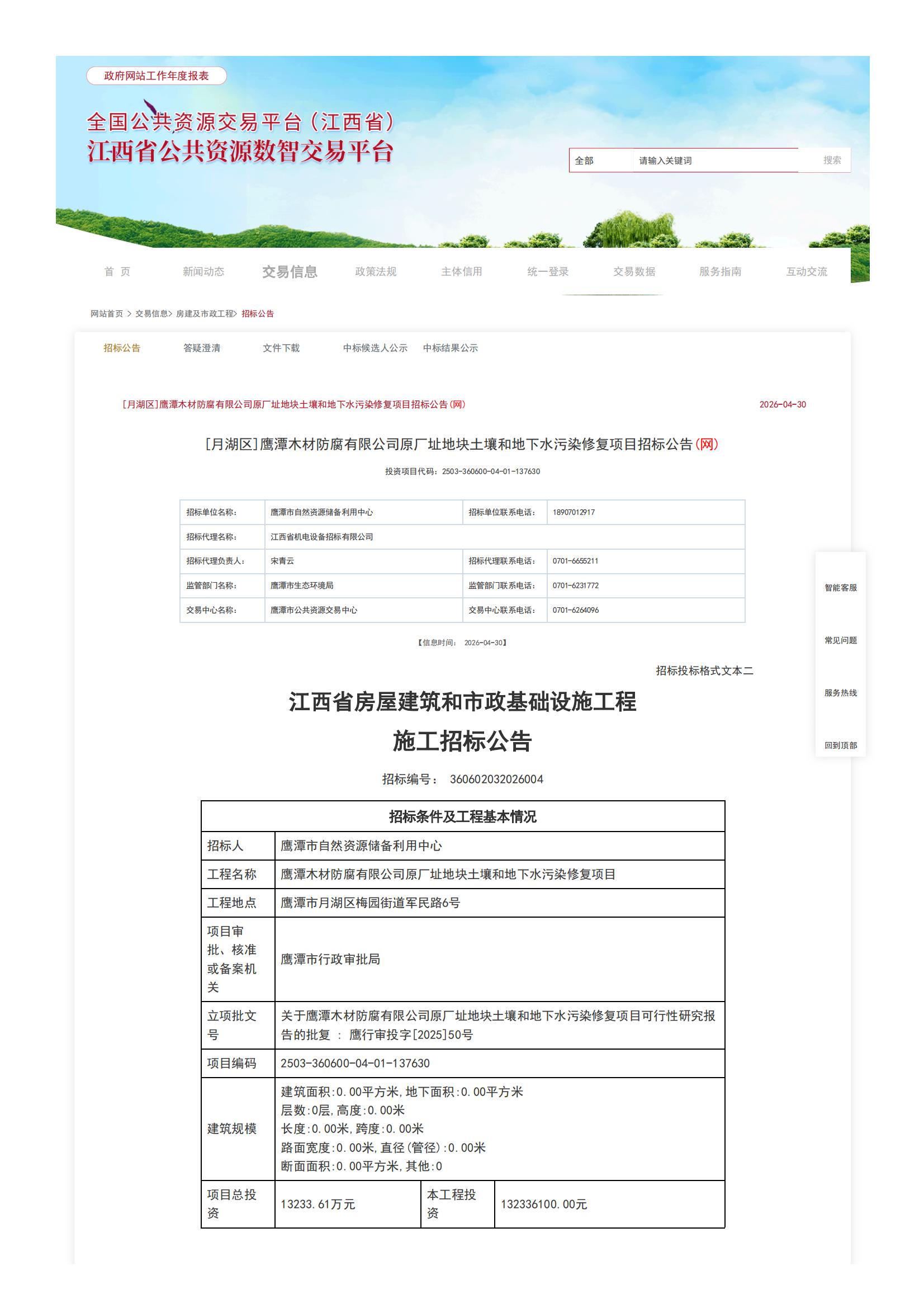Viewport: 924px width, 1308px height.
Task: Click 回到顶部 in side panel
Action: pos(840,745)
